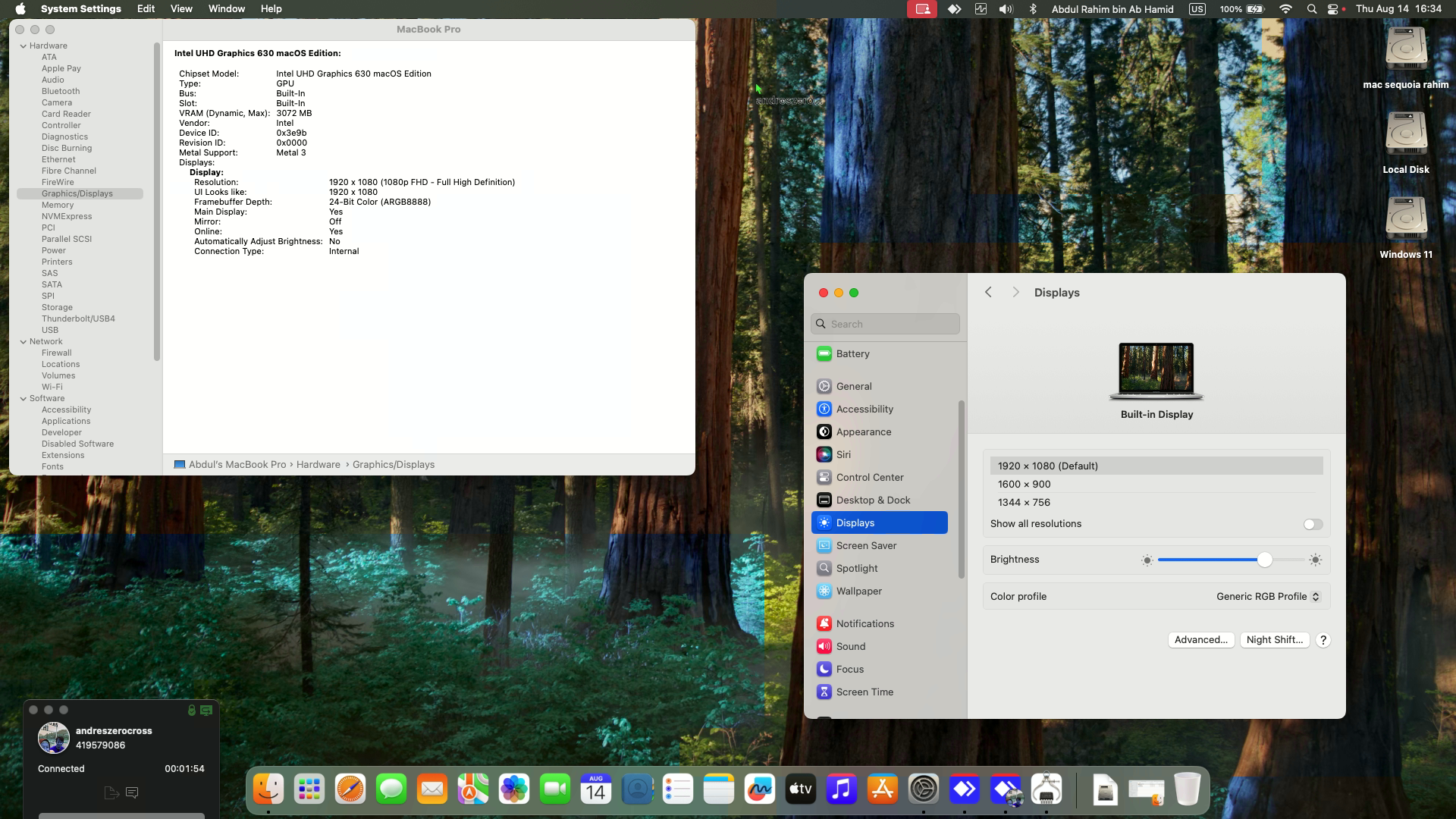Select Storage in hardware list
This screenshot has height=819, width=1456.
(57, 308)
